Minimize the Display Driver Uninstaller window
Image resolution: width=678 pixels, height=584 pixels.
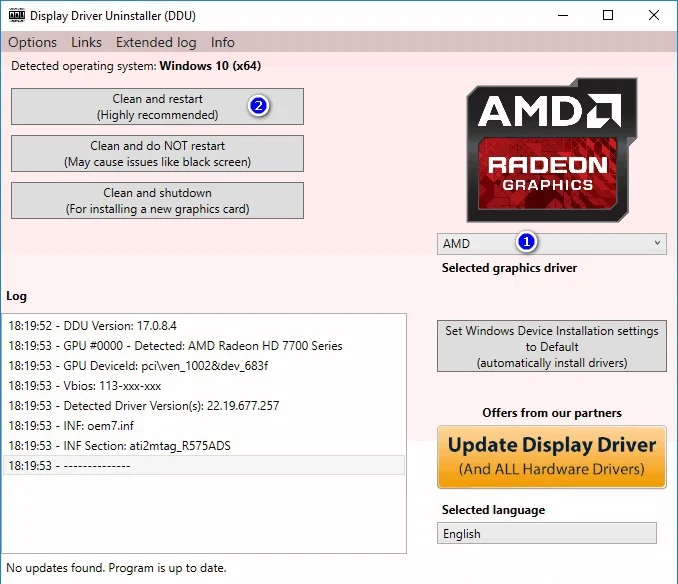point(562,16)
